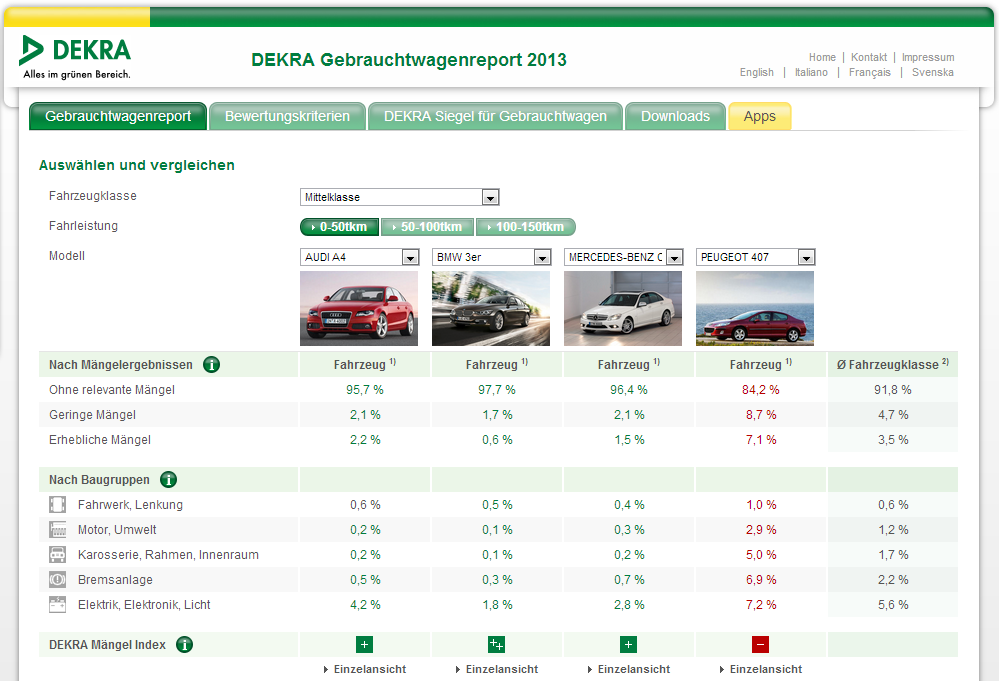Click the '96,4 %' Mercedes-Benz value
Screen dimensions: 999x681
click(x=629, y=390)
